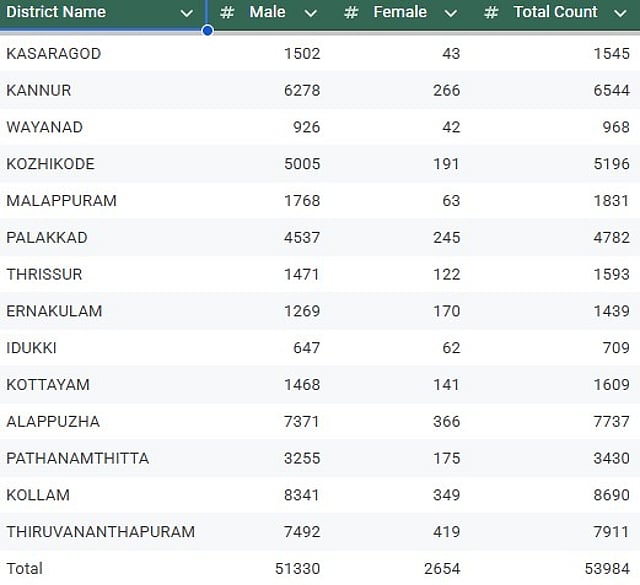Viewport: 640px width, 585px height.
Task: Select the KASARAGOD district cell
Action: click(x=54, y=53)
